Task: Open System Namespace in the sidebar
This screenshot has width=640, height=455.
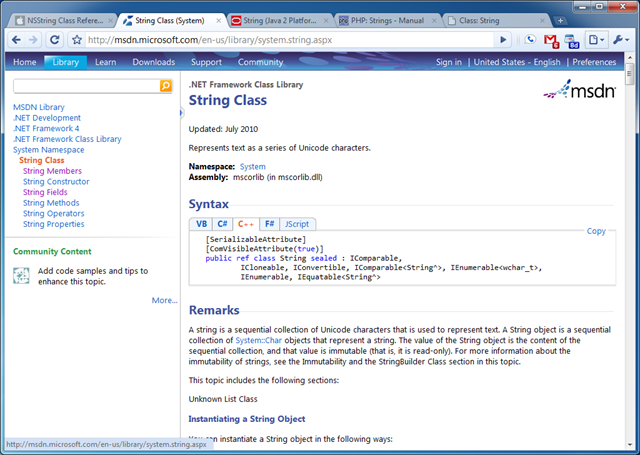Action: point(49,150)
